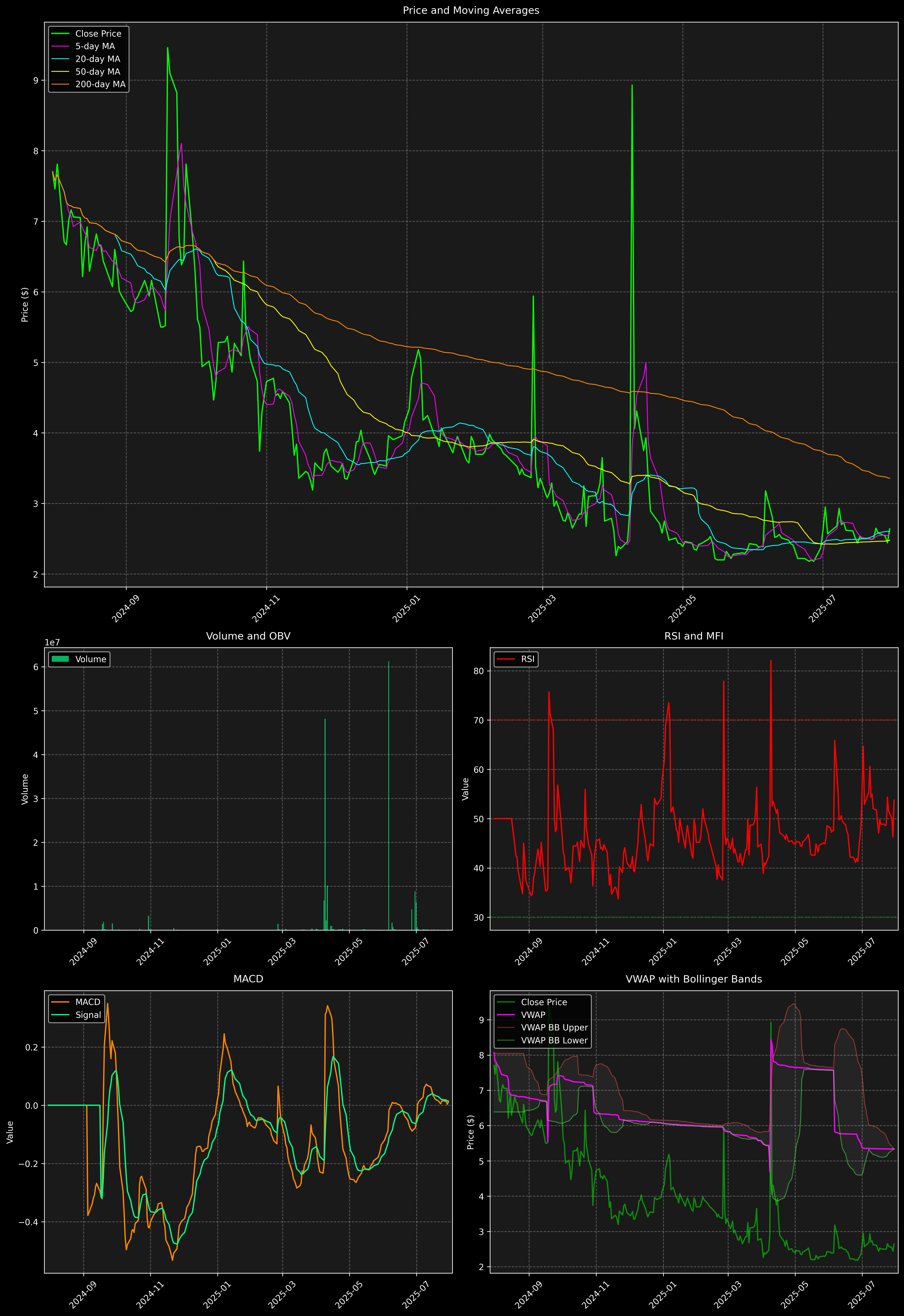Click the vertical "Volume" y-axis label
The height and width of the screenshot is (1316, 904).
point(25,789)
